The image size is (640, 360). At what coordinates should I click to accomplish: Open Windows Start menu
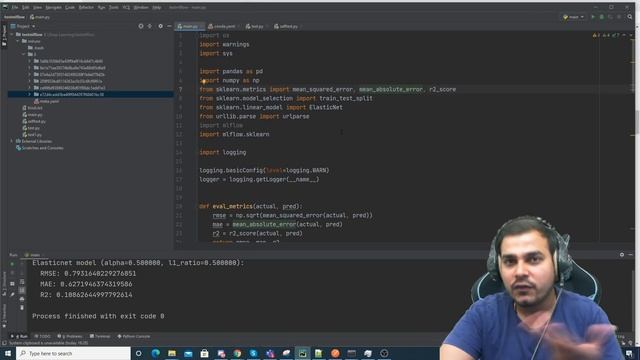[8, 353]
